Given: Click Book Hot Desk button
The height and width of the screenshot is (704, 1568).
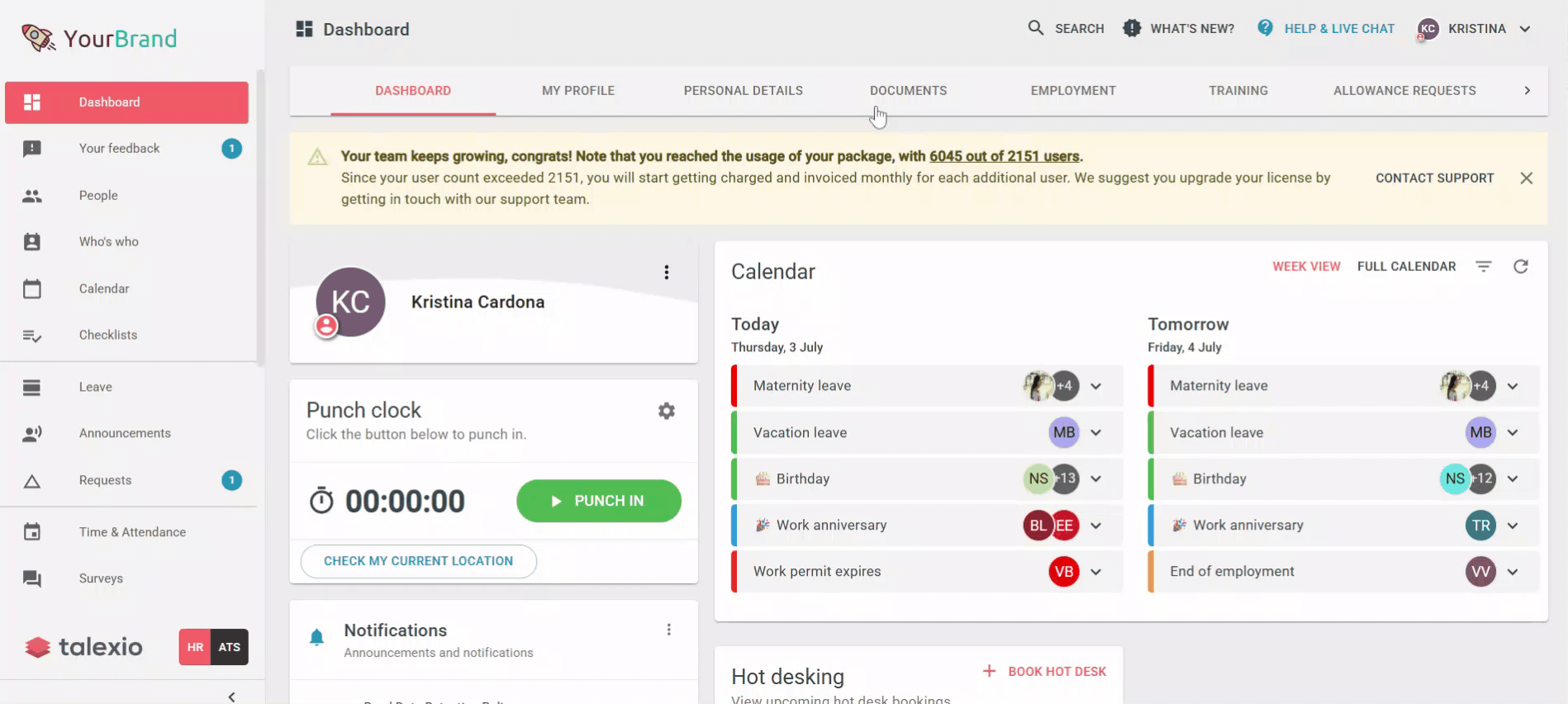Looking at the screenshot, I should point(1044,672).
